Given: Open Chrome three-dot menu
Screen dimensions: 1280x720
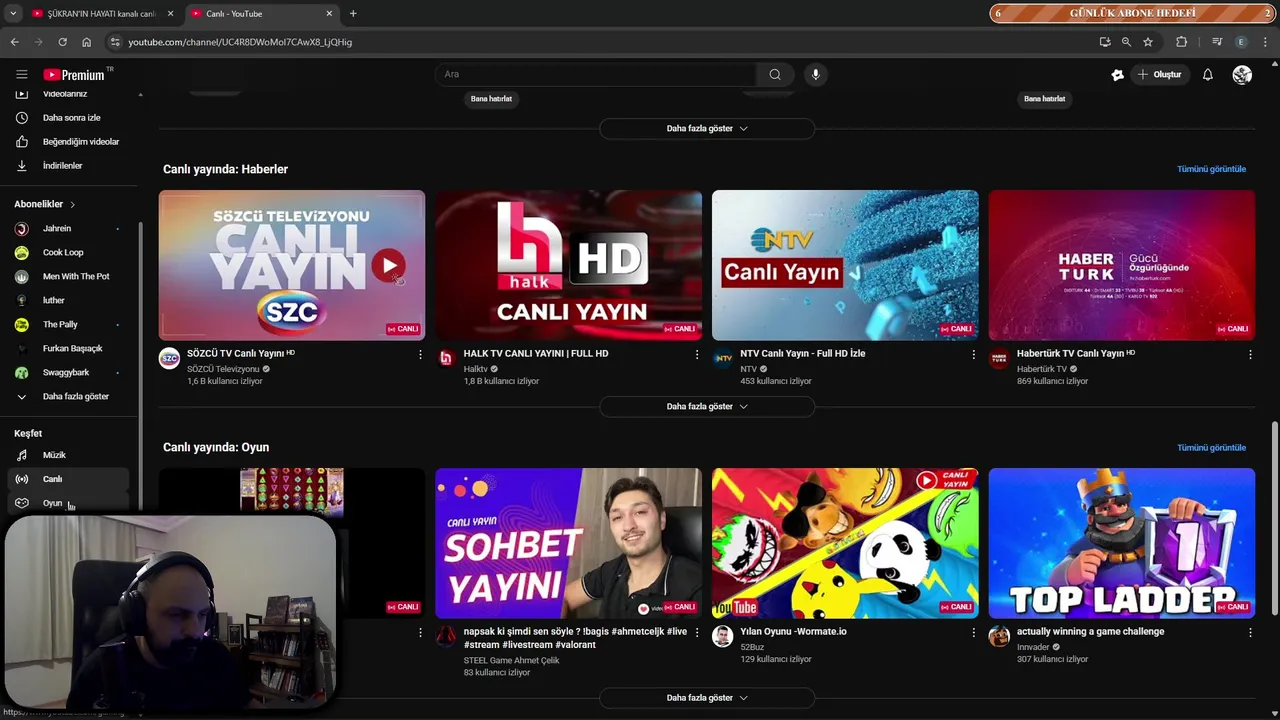Looking at the screenshot, I should (1265, 42).
